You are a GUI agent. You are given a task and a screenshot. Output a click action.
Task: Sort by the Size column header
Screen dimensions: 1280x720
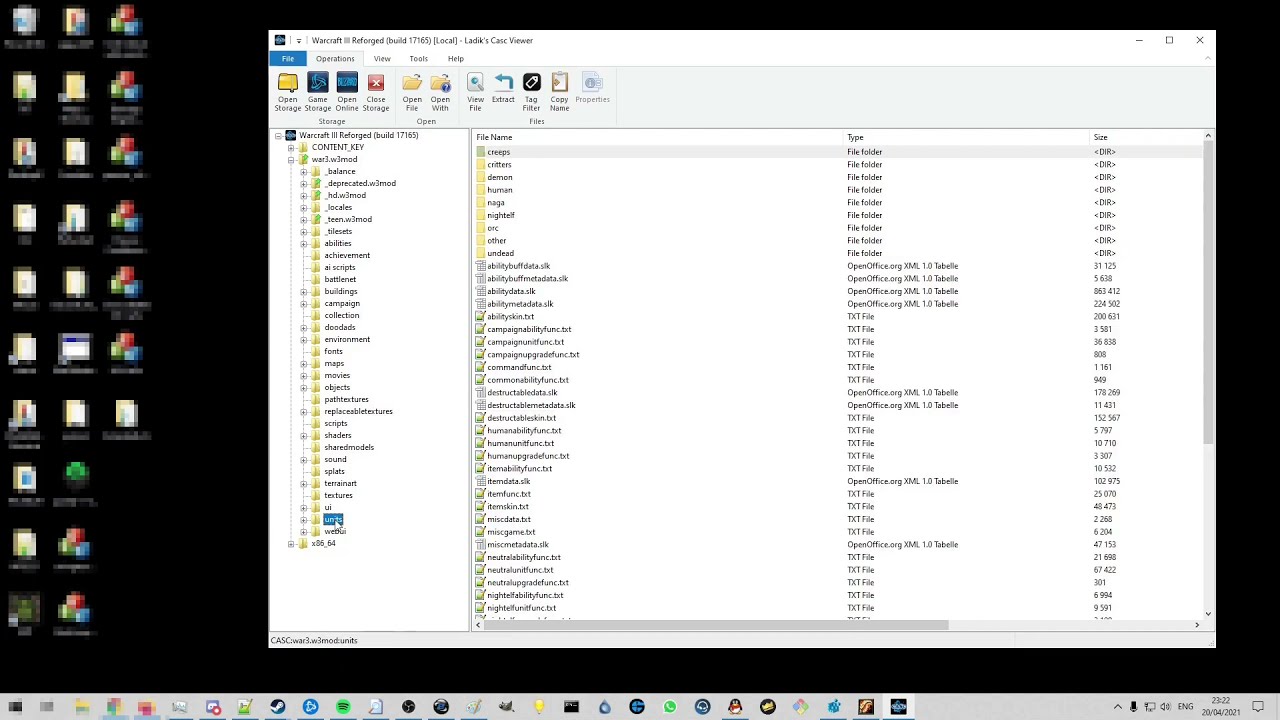[1145, 137]
